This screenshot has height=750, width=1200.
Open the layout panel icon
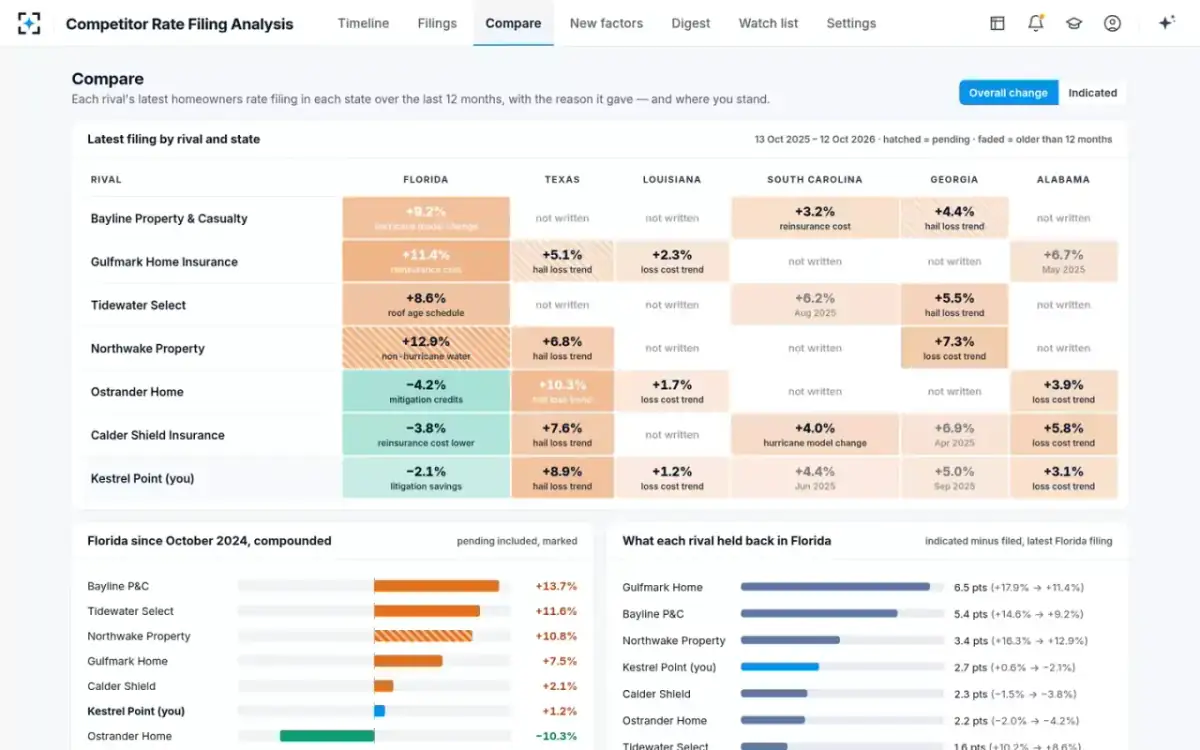pos(997,23)
